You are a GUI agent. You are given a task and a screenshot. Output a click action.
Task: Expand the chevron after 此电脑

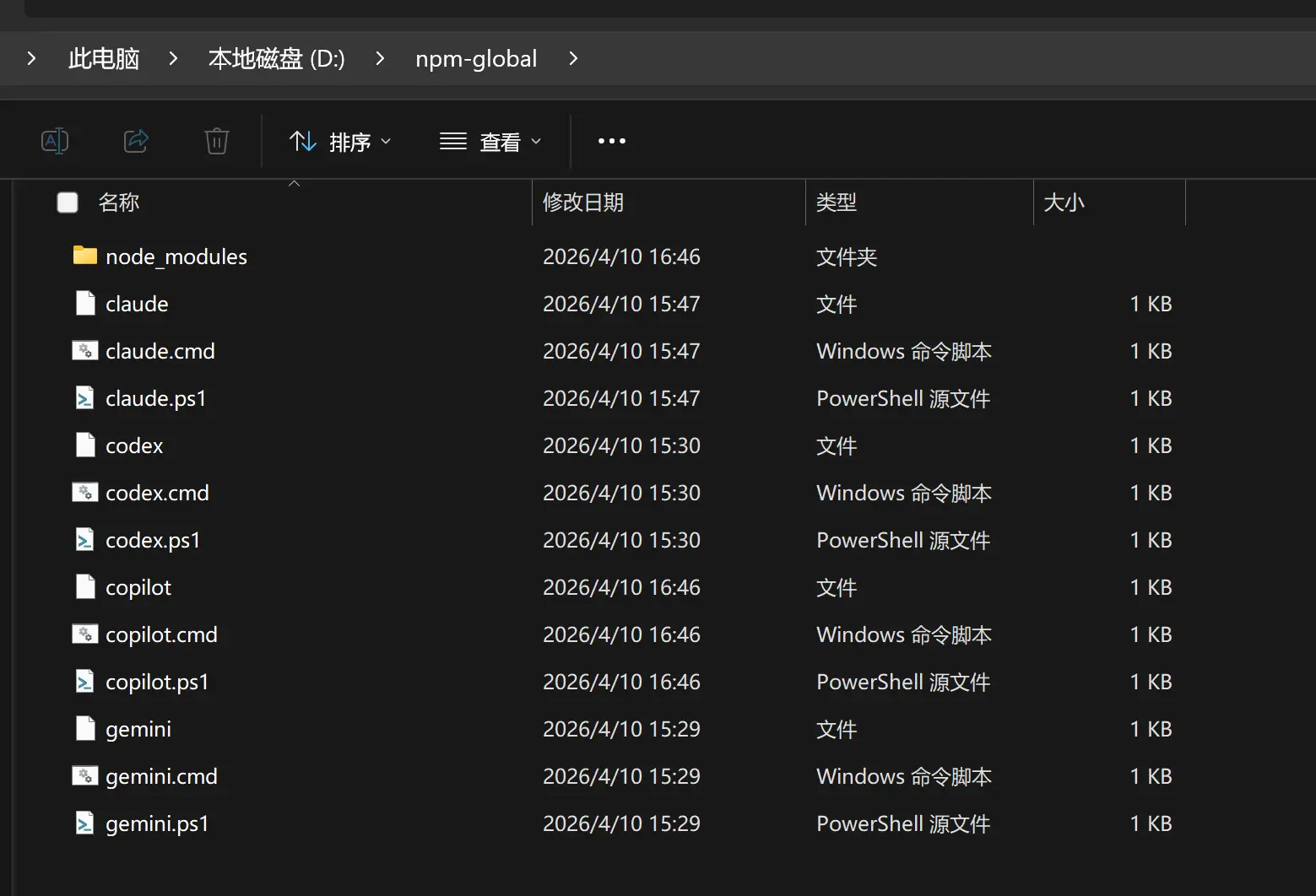pos(173,58)
